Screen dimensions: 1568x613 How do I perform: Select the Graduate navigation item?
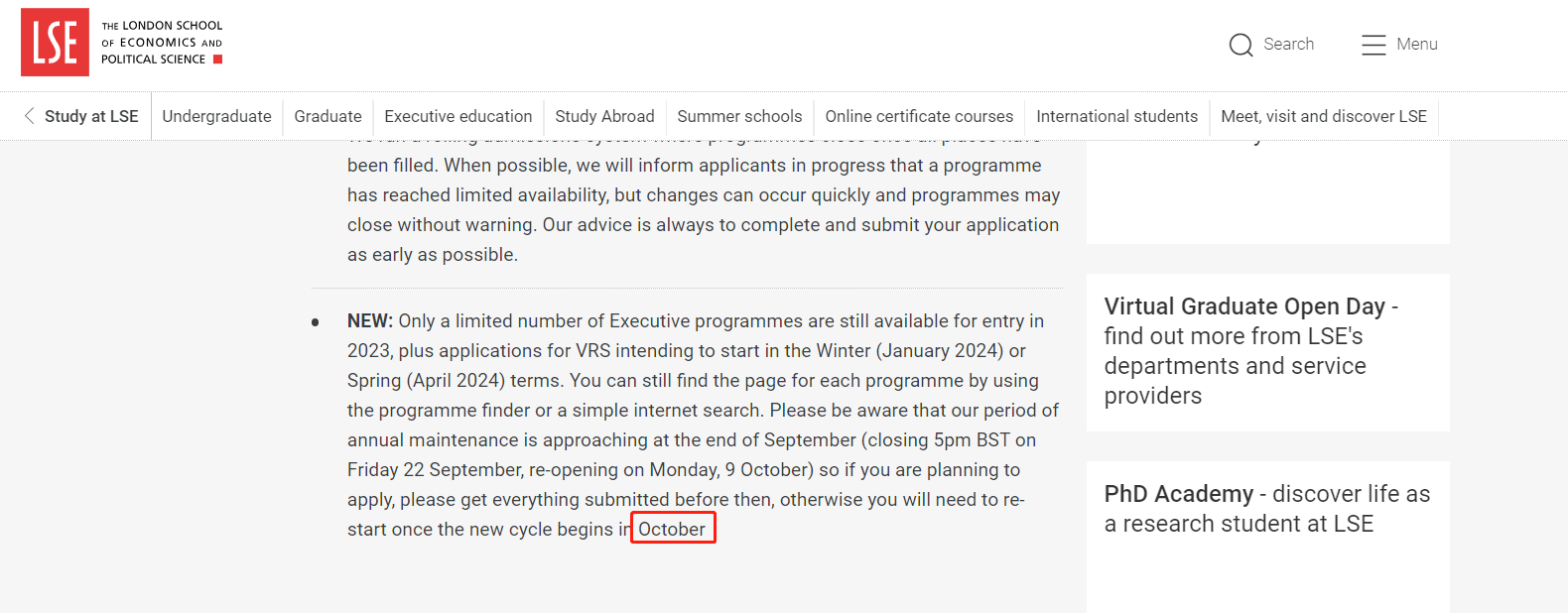pos(327,116)
